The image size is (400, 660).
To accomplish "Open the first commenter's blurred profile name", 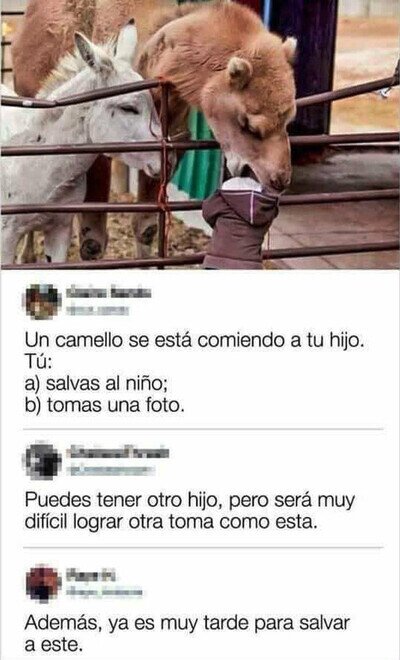I will (x=109, y=293).
